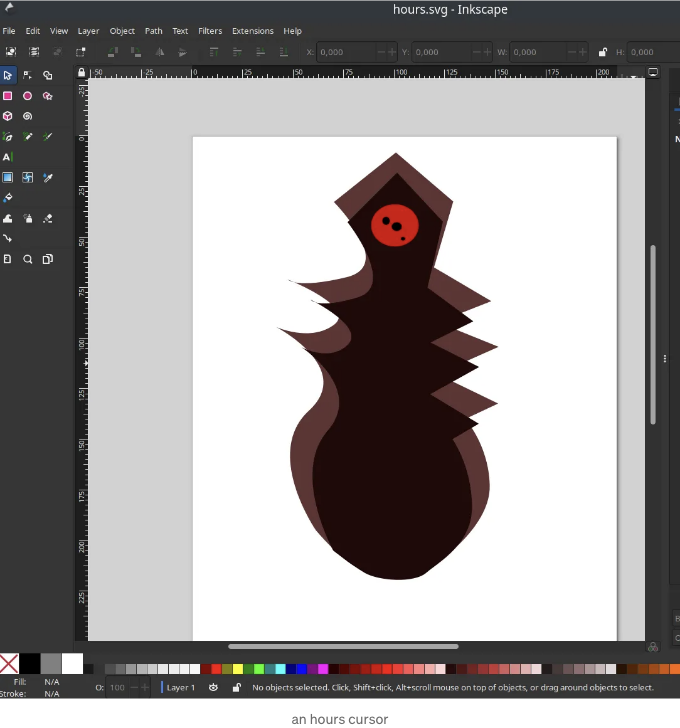680x728 pixels.
Task: Decrease Y position with minus button
Action: coord(477,52)
